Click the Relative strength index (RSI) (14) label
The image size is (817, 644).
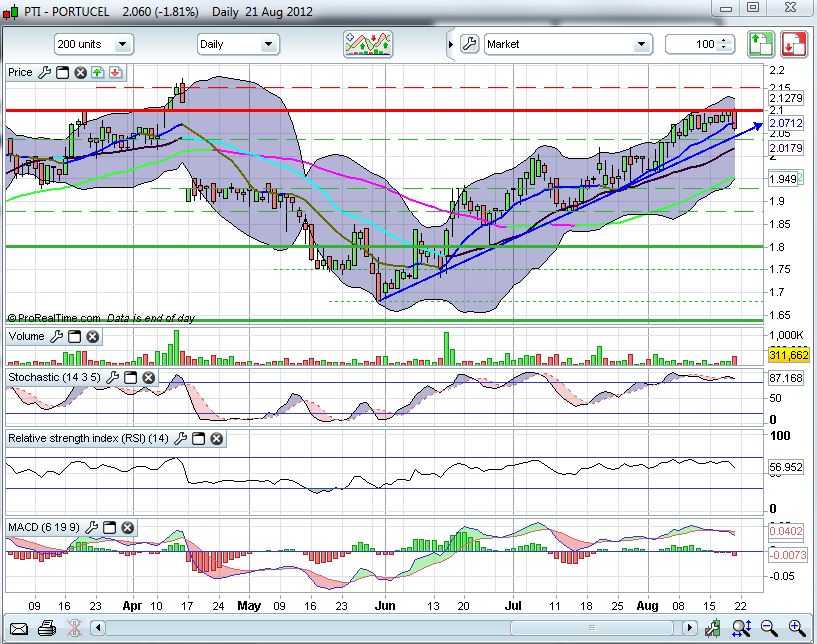(88, 439)
